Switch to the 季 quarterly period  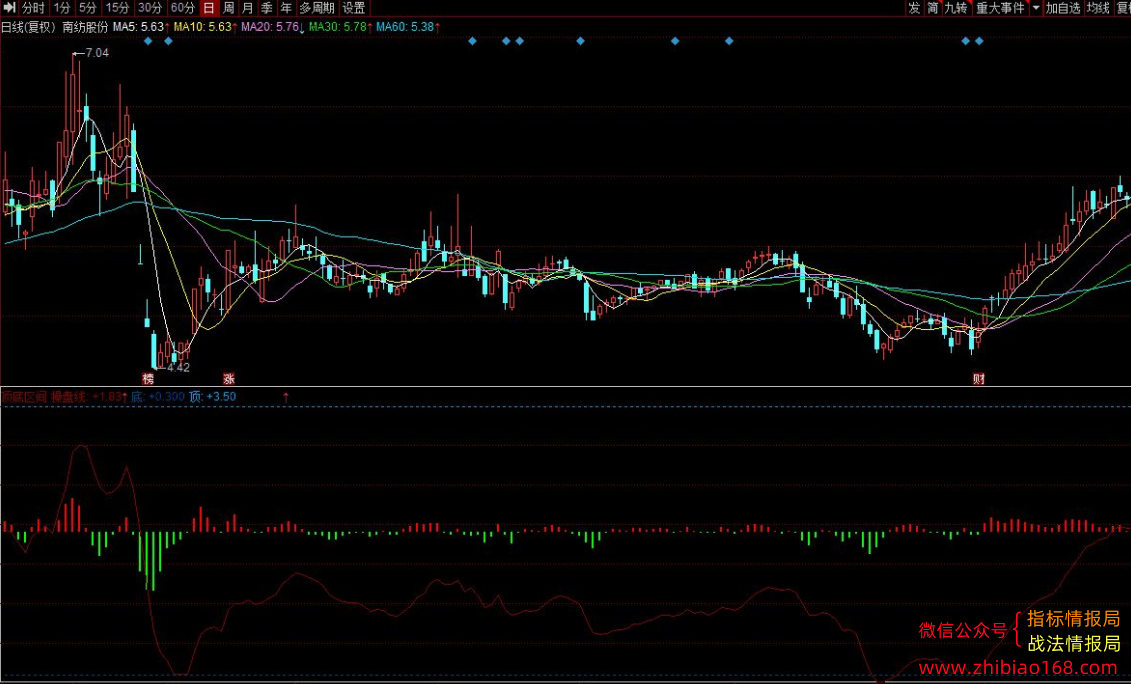click(267, 8)
